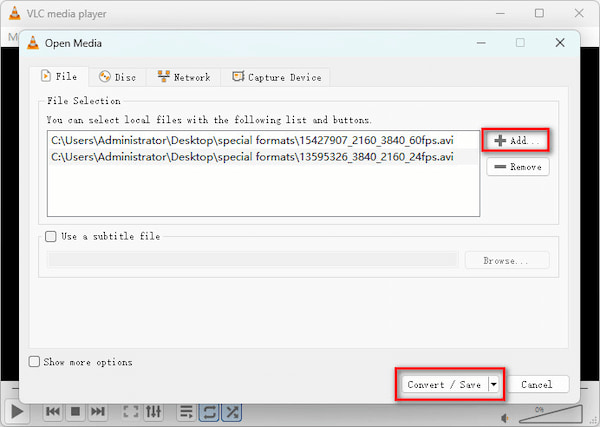
Task: Click the subtitle Browse... button
Action: pyautogui.click(x=507, y=261)
